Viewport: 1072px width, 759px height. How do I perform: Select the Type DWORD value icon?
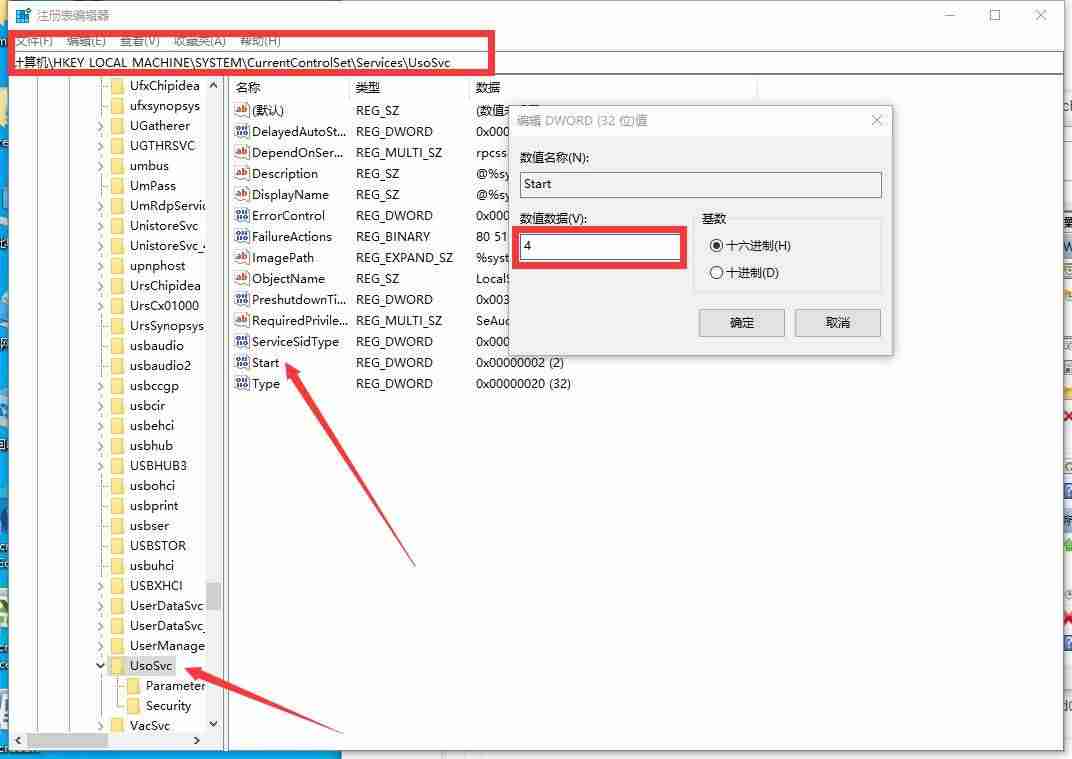pos(242,383)
